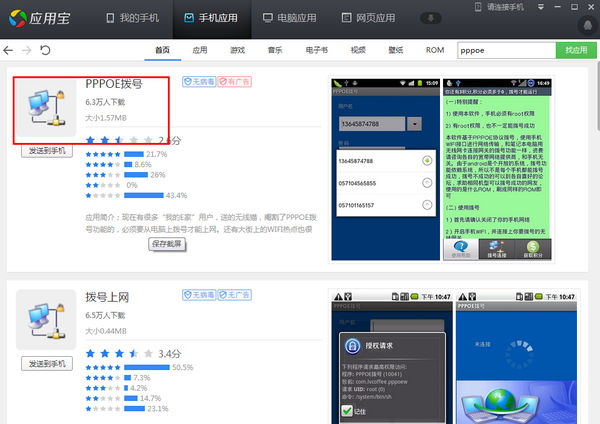Click the 请连接手机 phone icon
This screenshot has width=600, height=424.
point(478,7)
